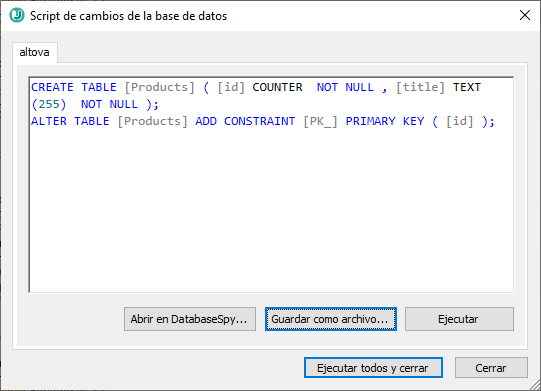Click Ejecutar todos y cerrar button

click(373, 368)
